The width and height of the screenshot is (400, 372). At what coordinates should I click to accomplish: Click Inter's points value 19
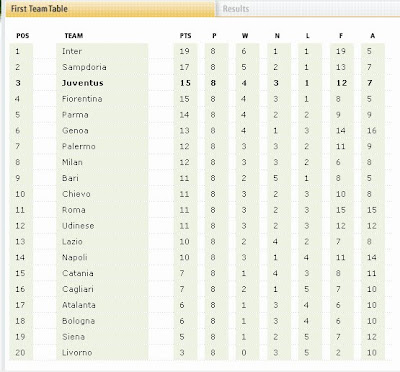(x=184, y=51)
